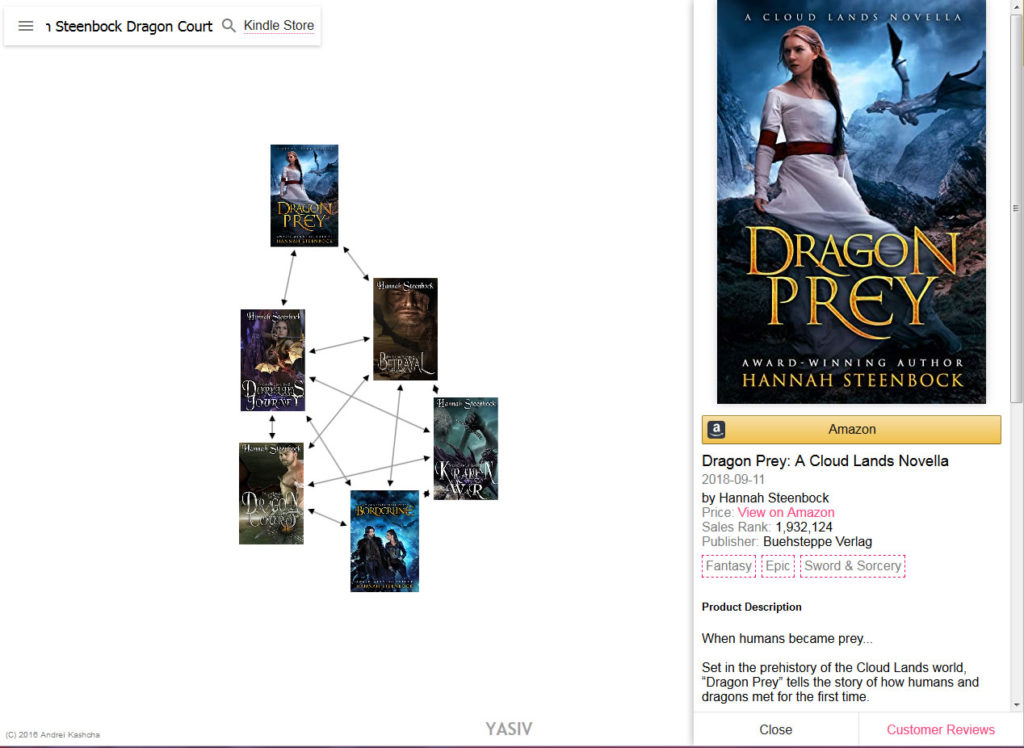Click the Product Description heading
This screenshot has height=748, width=1024.
[752, 607]
